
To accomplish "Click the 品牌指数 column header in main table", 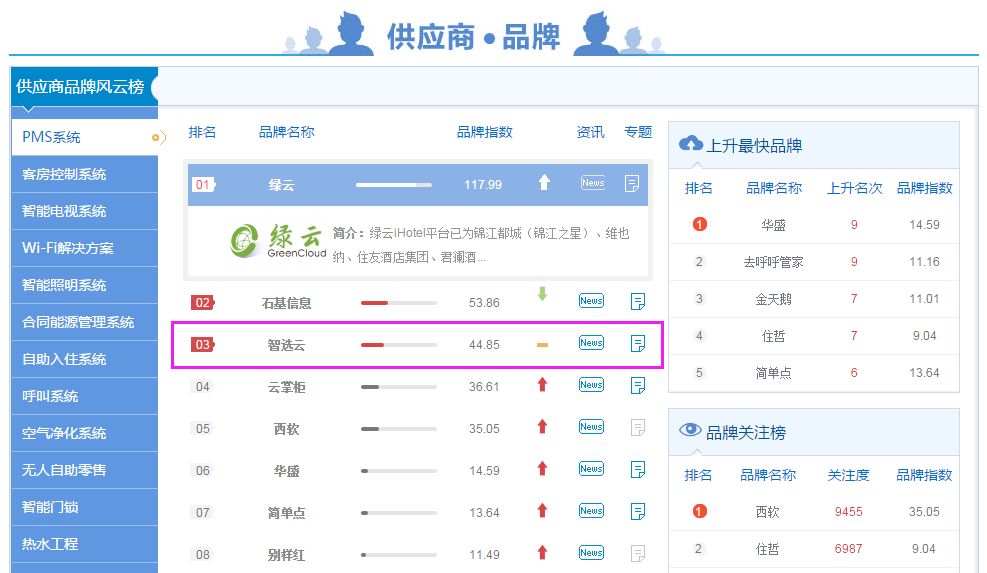I will [484, 132].
